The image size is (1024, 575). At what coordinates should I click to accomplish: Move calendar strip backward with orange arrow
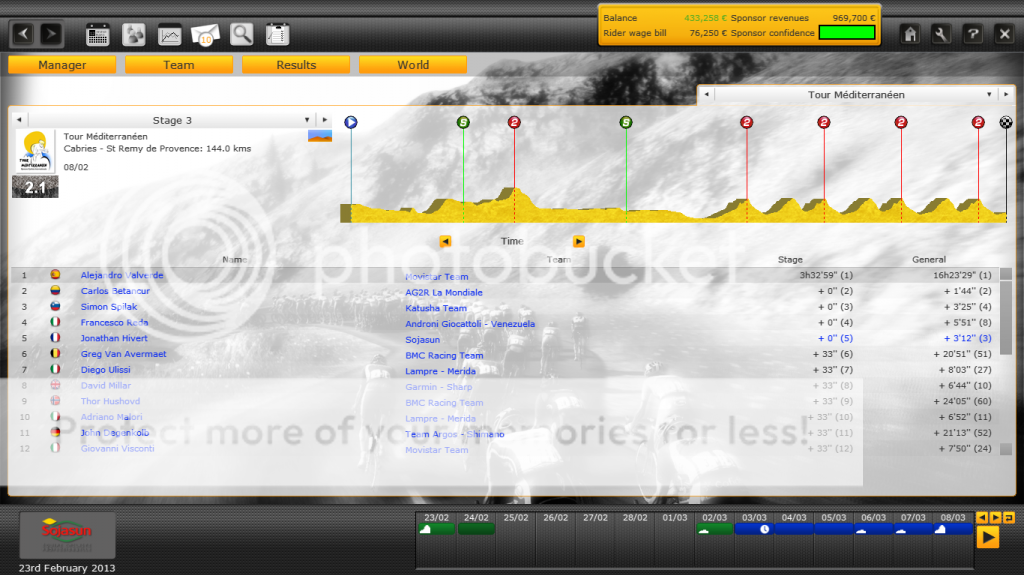982,518
